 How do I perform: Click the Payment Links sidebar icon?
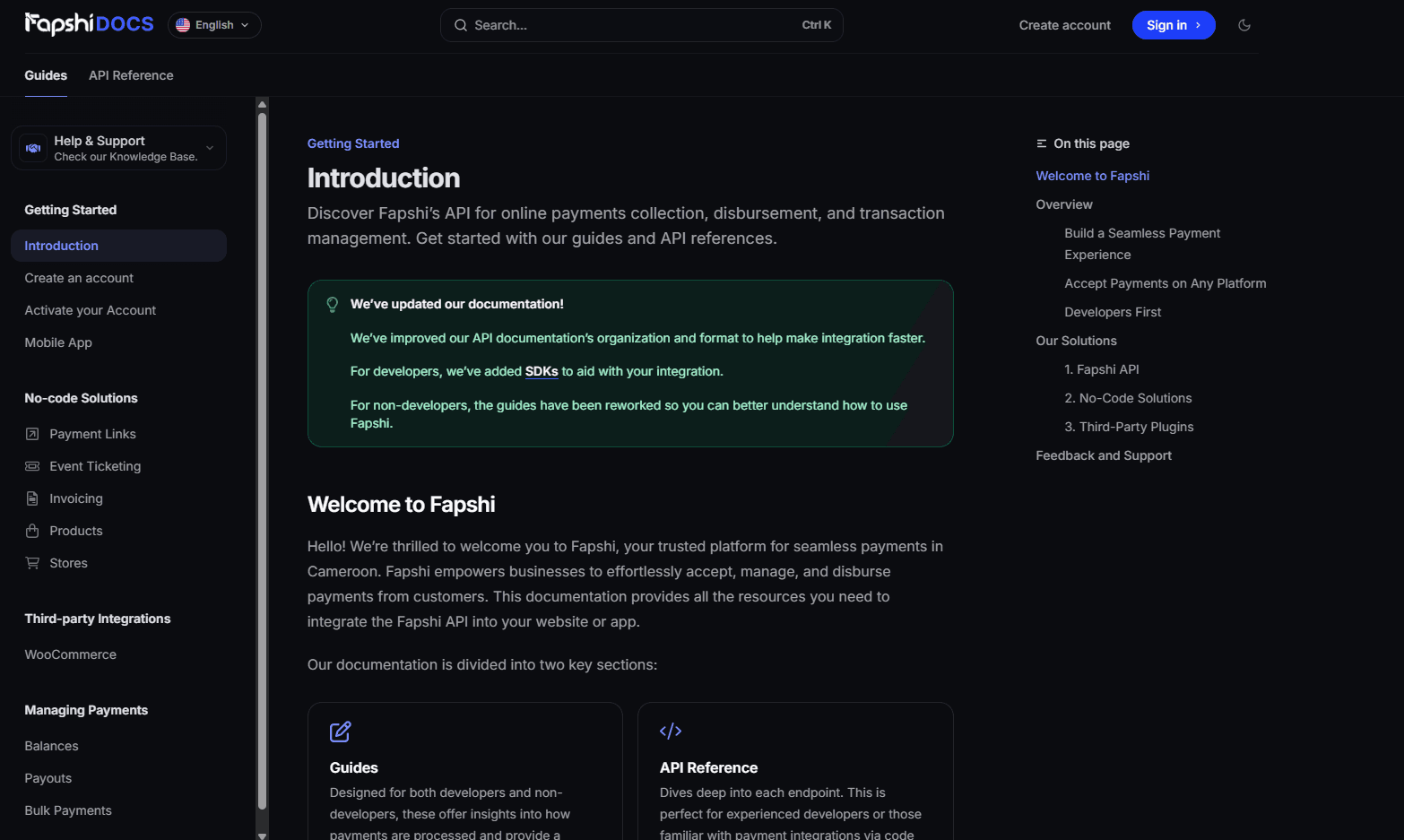tap(32, 434)
